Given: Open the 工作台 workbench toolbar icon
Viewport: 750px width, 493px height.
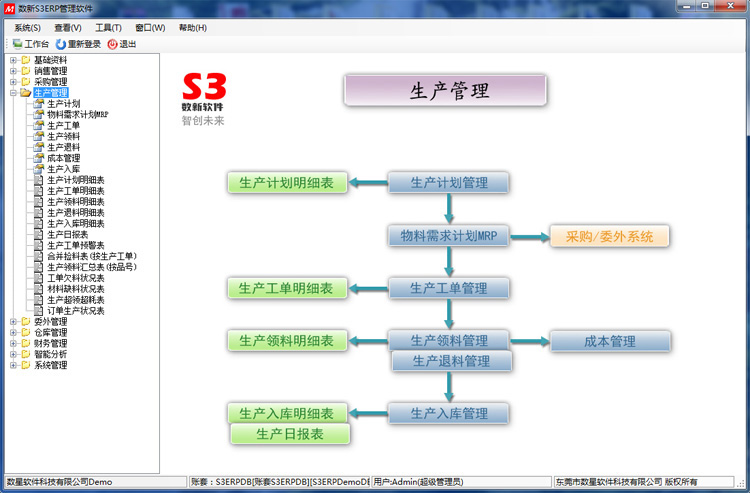Looking at the screenshot, I should [17, 44].
